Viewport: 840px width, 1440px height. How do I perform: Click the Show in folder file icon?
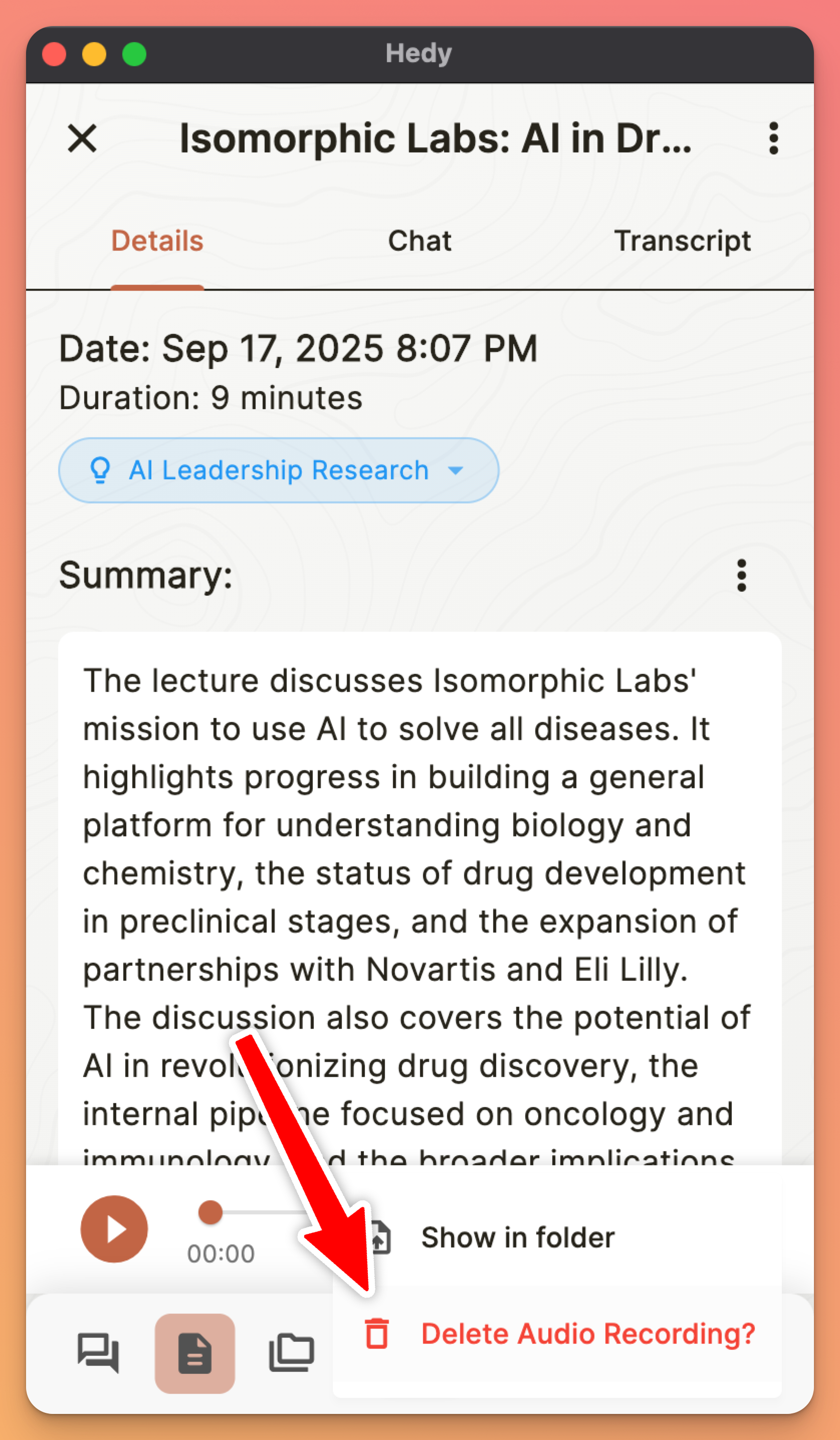pos(379,1238)
